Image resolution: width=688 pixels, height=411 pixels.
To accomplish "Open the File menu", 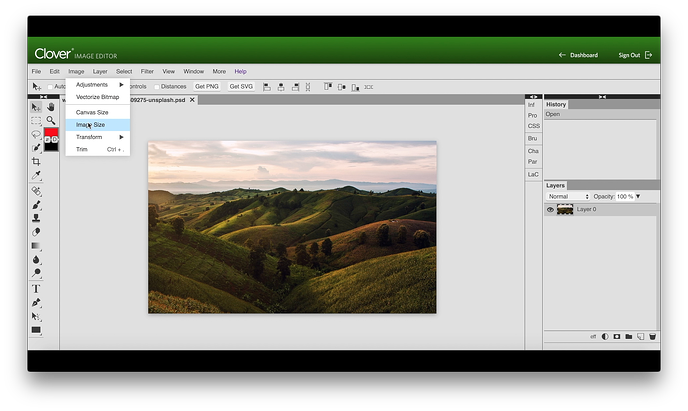I will tap(36, 71).
